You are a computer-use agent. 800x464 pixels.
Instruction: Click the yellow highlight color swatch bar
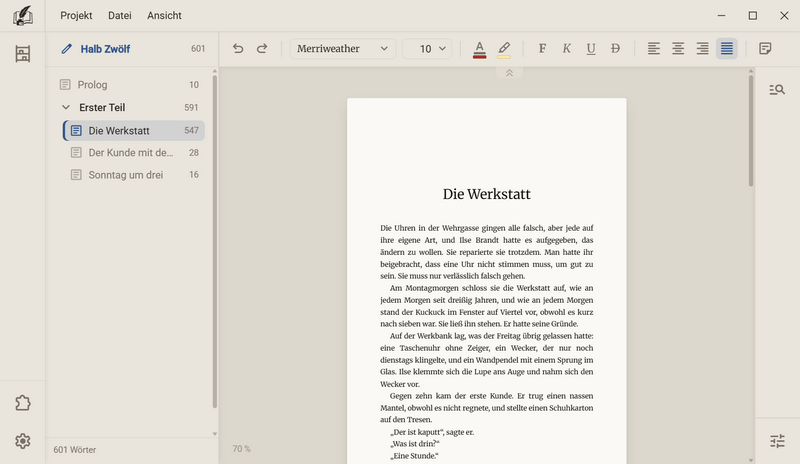504,57
